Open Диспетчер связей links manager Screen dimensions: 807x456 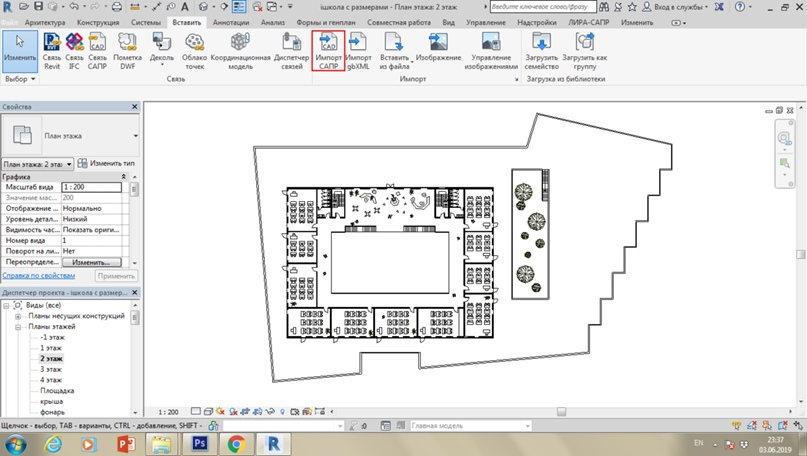pos(291,51)
